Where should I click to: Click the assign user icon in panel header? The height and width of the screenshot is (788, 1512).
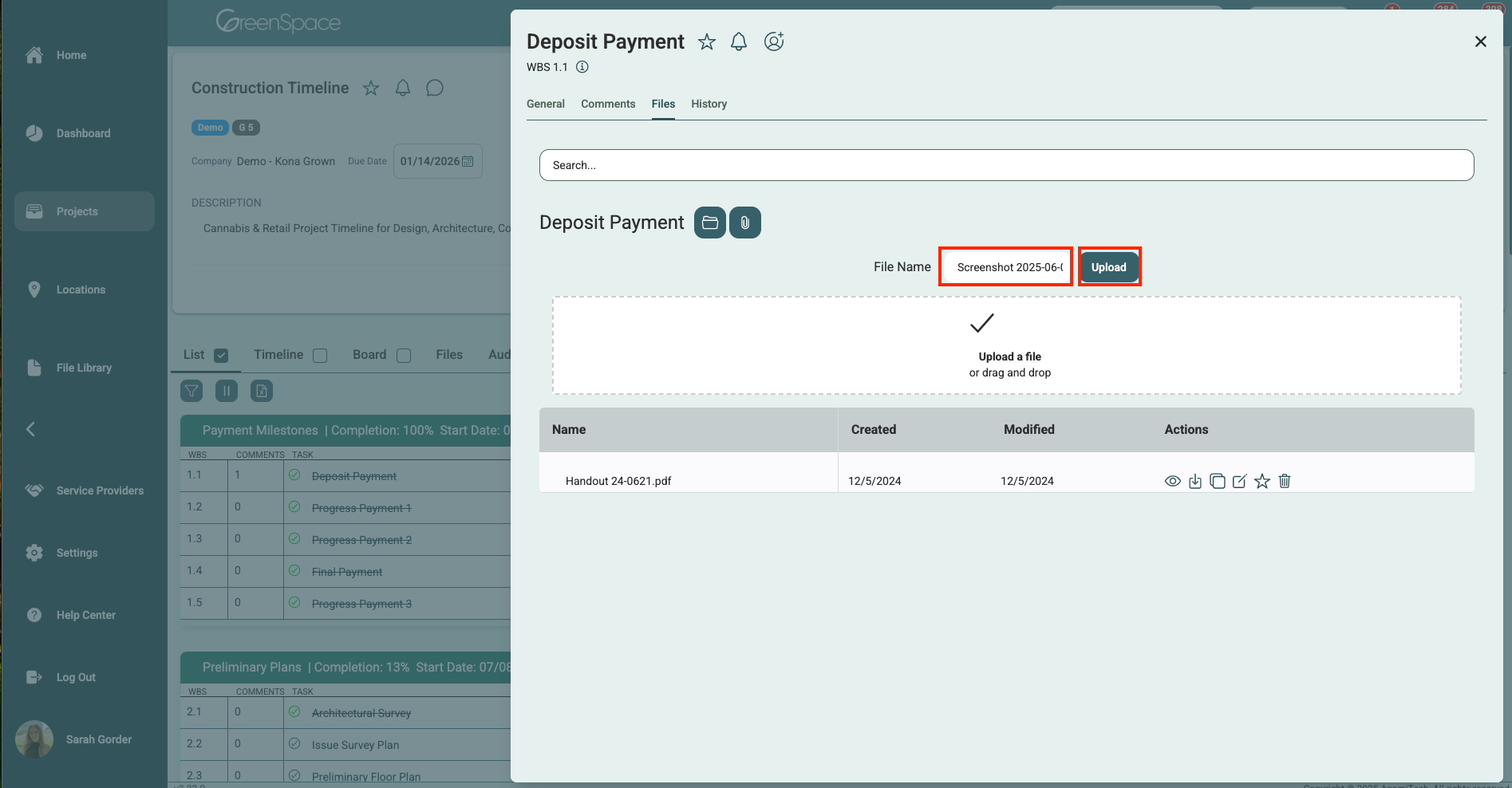point(774,41)
